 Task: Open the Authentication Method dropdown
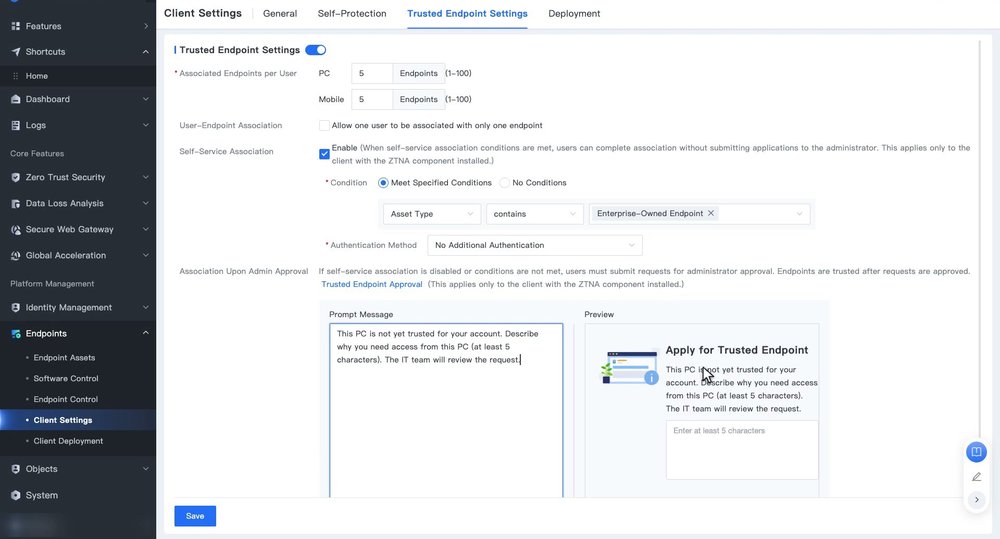(x=534, y=245)
